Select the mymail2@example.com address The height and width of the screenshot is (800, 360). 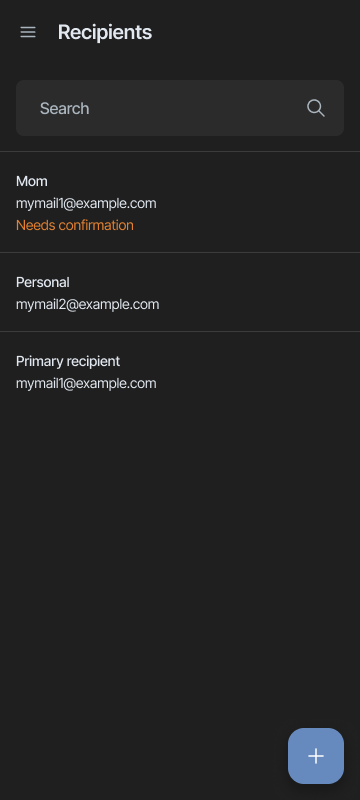point(88,304)
